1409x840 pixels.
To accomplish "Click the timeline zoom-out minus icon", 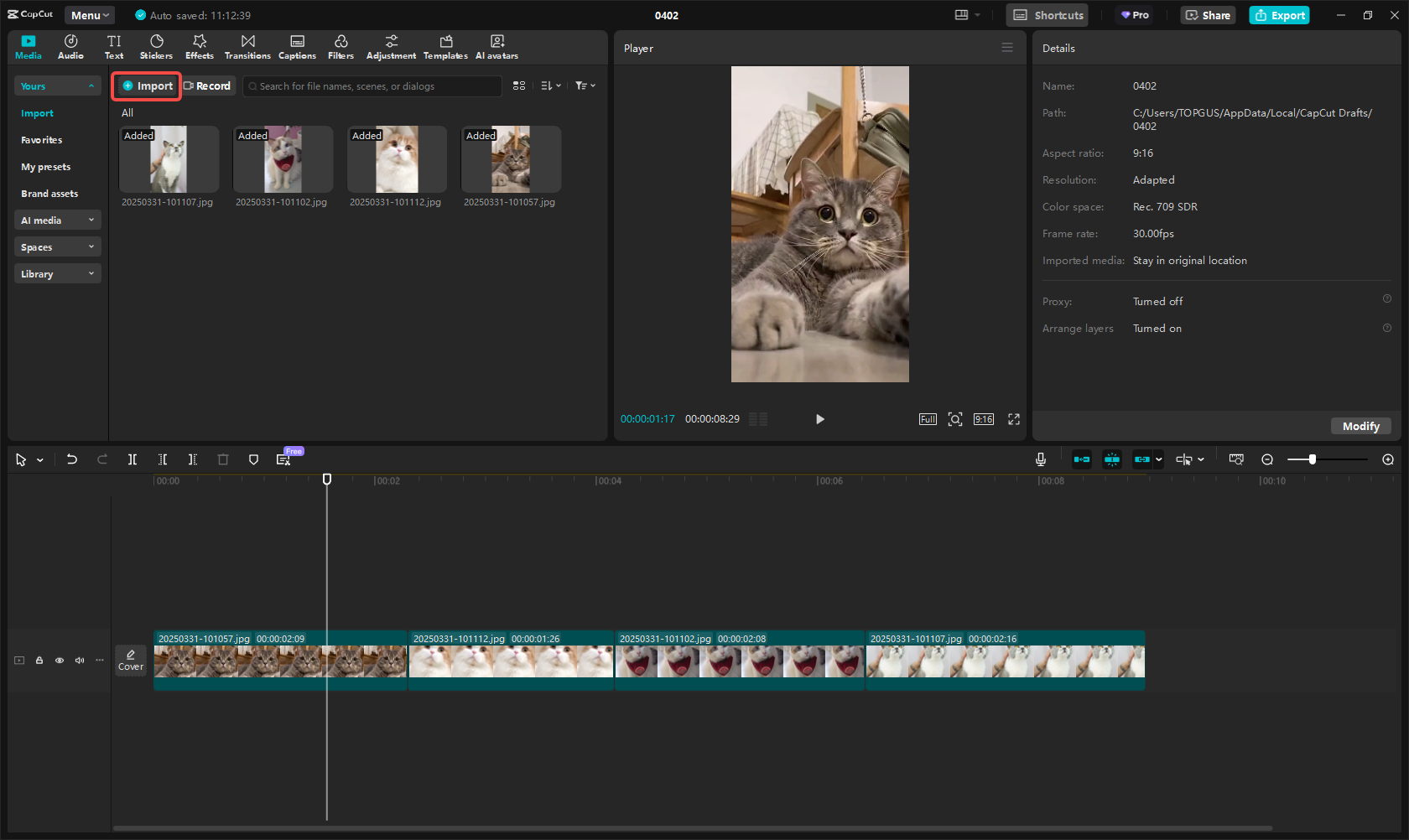I will [1267, 459].
